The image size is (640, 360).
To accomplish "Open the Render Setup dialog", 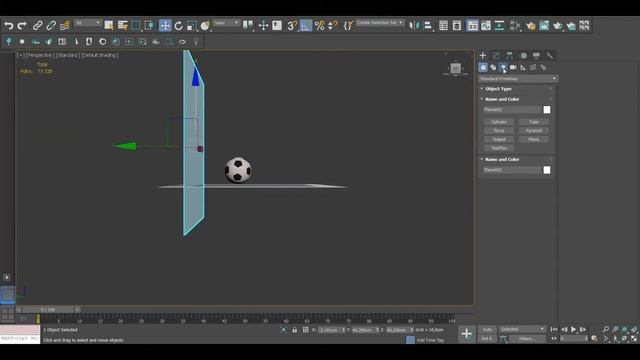I will click(531, 26).
